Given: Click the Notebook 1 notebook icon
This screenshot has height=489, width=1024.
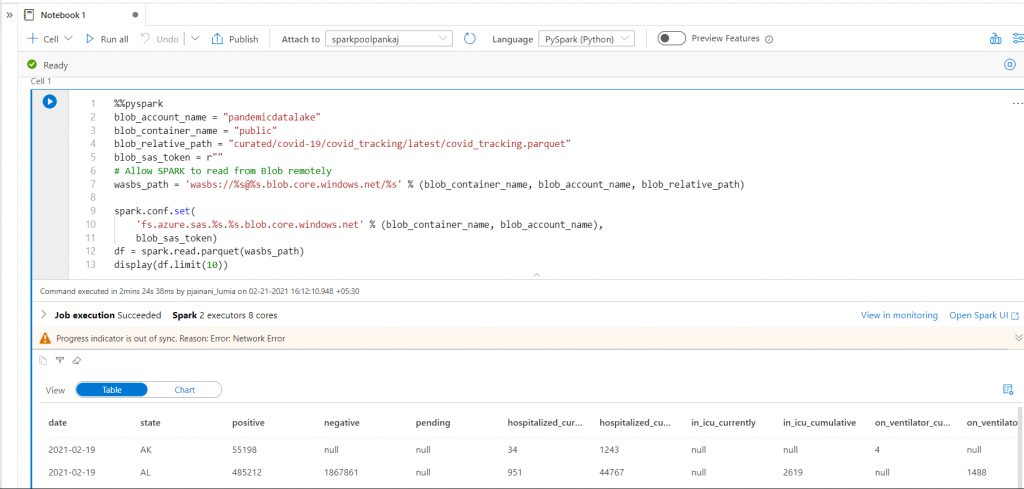Looking at the screenshot, I should click(29, 14).
